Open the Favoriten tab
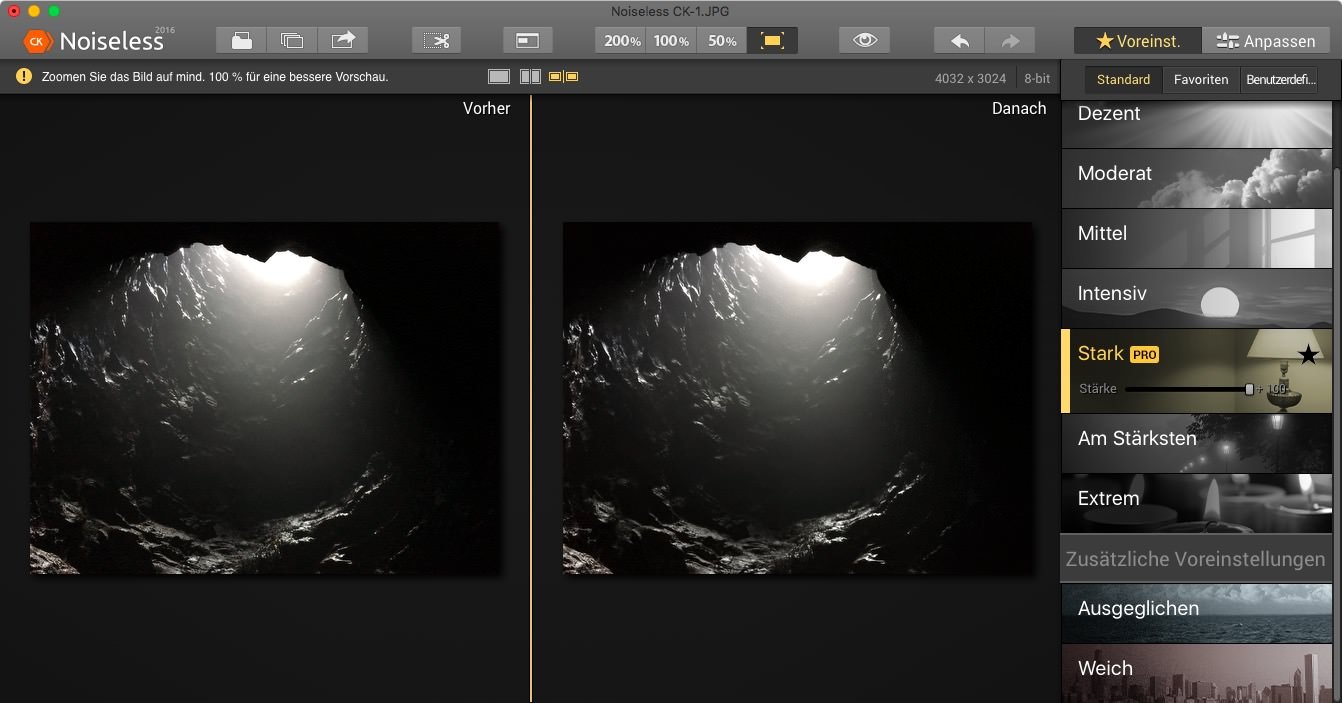Image resolution: width=1342 pixels, height=703 pixels. click(1201, 80)
